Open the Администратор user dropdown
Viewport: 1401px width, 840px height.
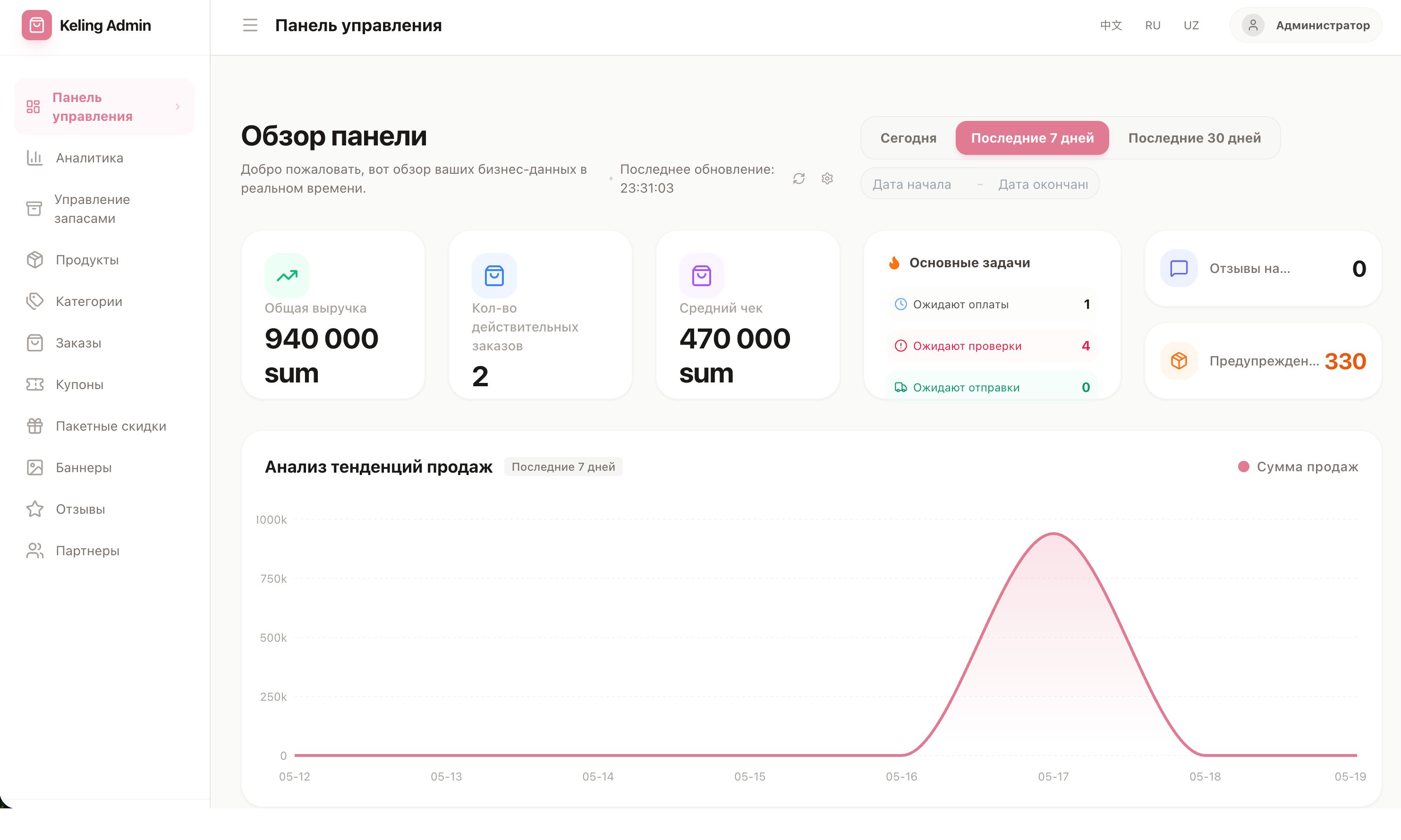click(x=1305, y=25)
